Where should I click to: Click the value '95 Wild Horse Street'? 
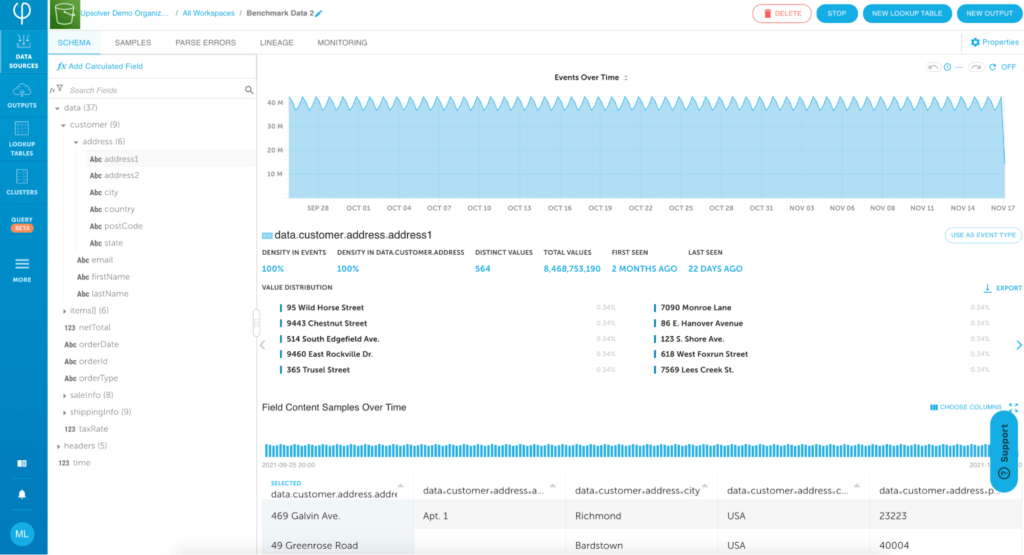(x=325, y=308)
